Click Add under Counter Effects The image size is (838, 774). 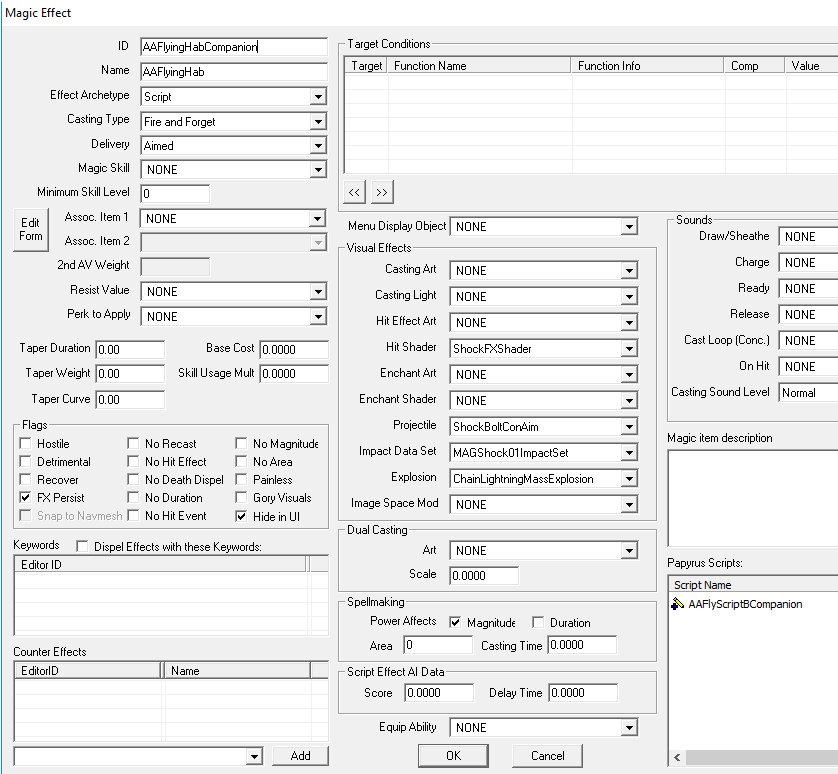300,755
